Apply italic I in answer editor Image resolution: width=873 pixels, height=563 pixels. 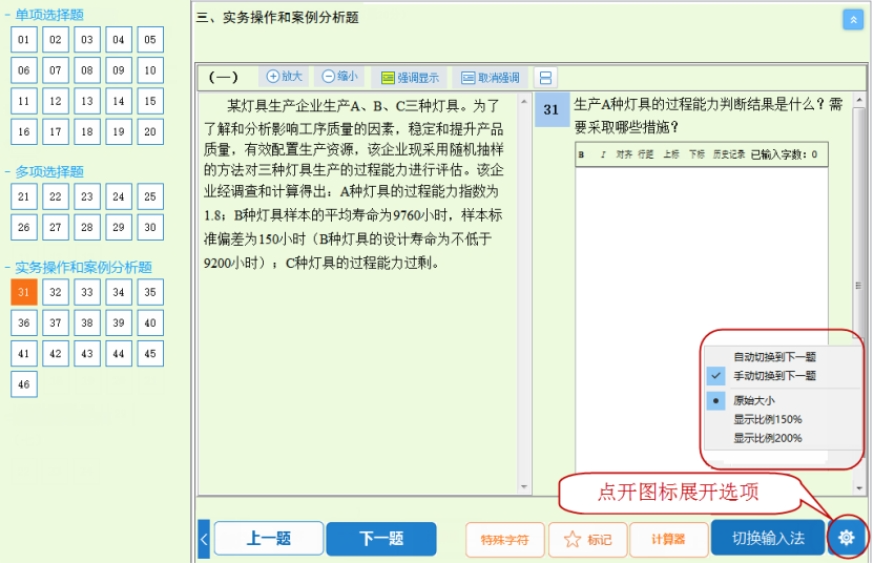pyautogui.click(x=602, y=154)
